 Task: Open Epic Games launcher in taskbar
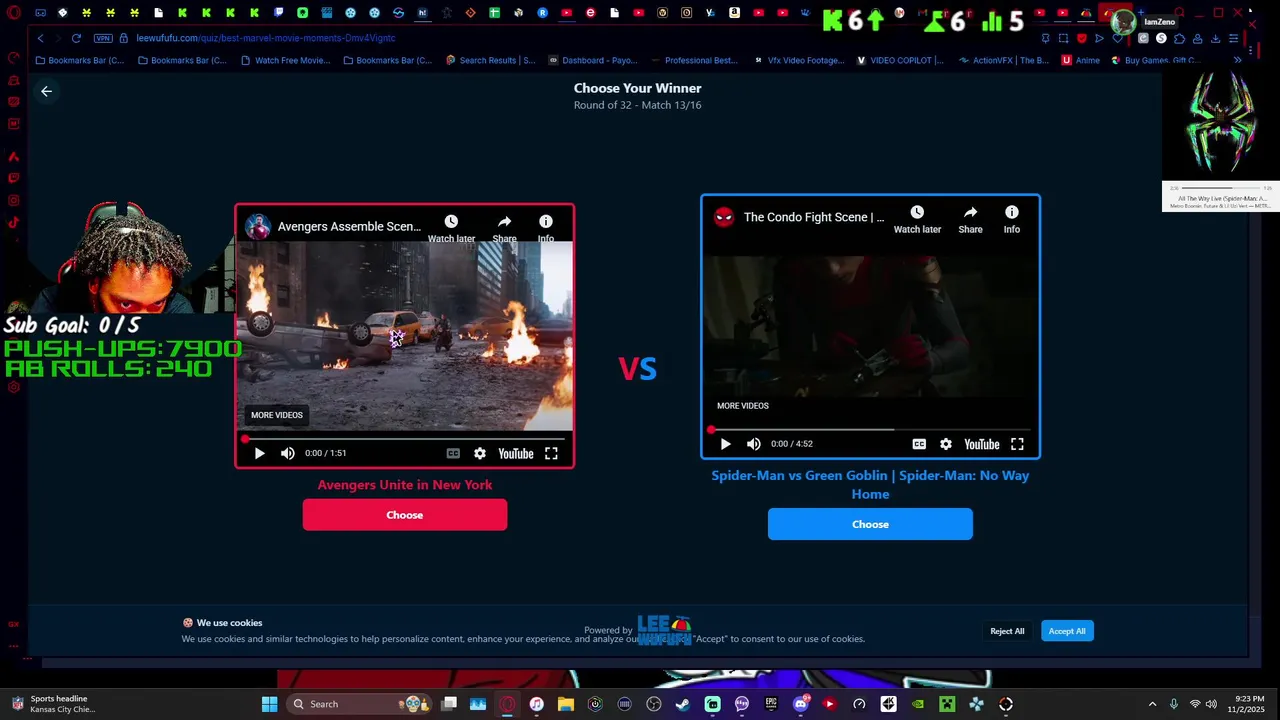[x=771, y=704]
